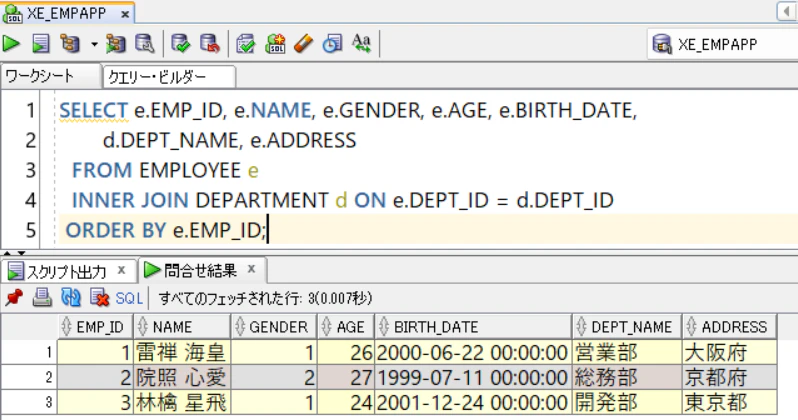Place cursor at end of ORDER BY e.EMP_ID line
Image resolution: width=798 pixels, height=420 pixels.
pyautogui.click(x=267, y=230)
